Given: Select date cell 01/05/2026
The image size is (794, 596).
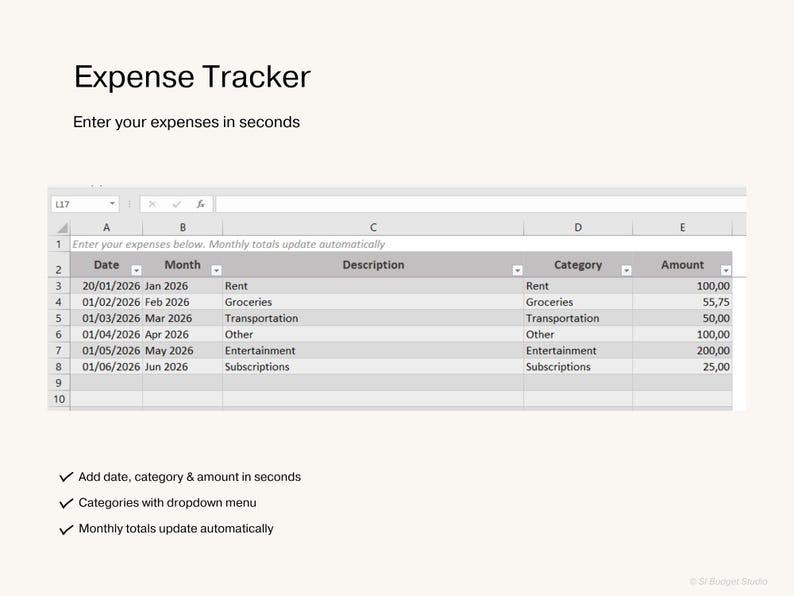Looking at the screenshot, I should pyautogui.click(x=106, y=350).
